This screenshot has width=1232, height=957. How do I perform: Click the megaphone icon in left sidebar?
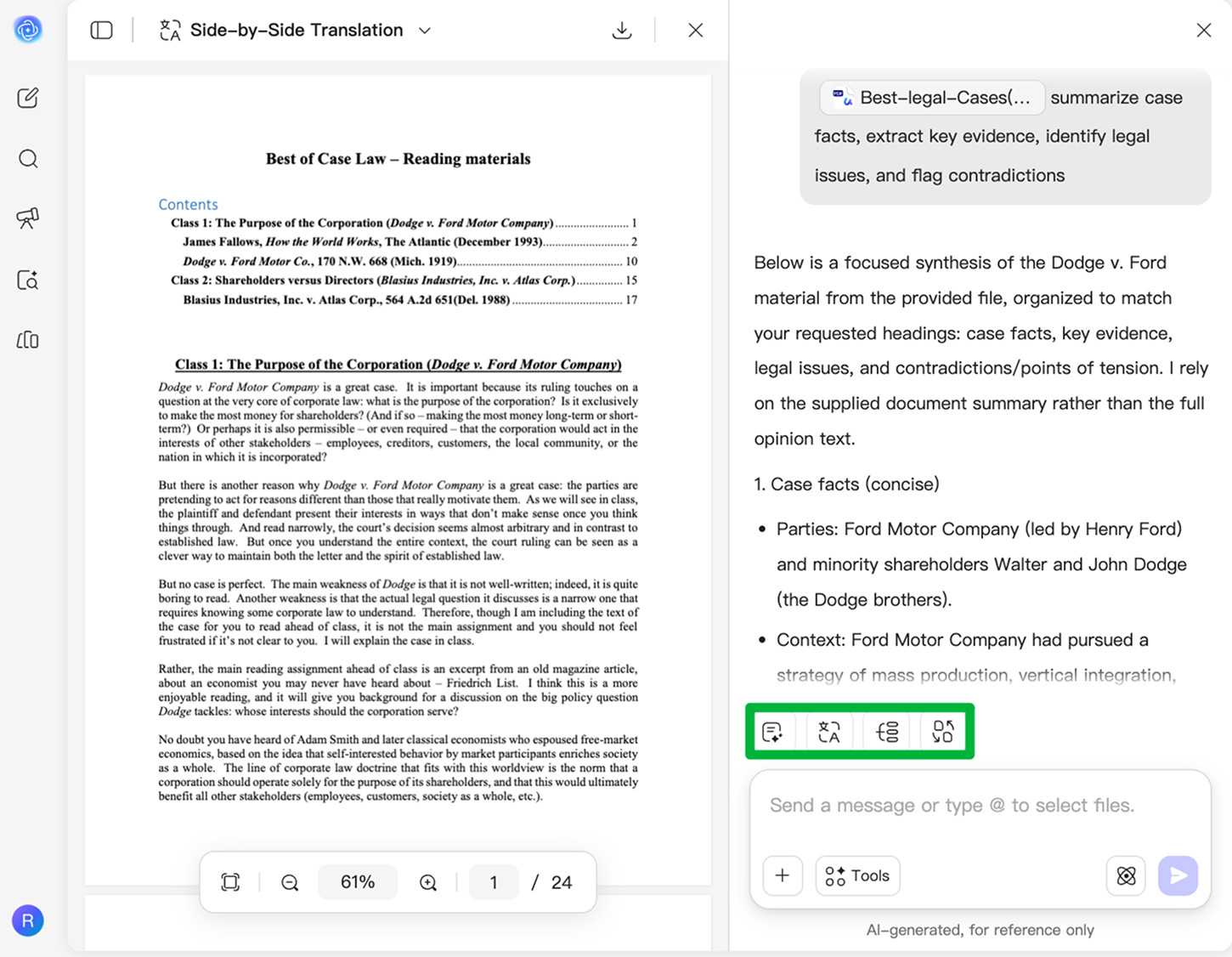[28, 218]
